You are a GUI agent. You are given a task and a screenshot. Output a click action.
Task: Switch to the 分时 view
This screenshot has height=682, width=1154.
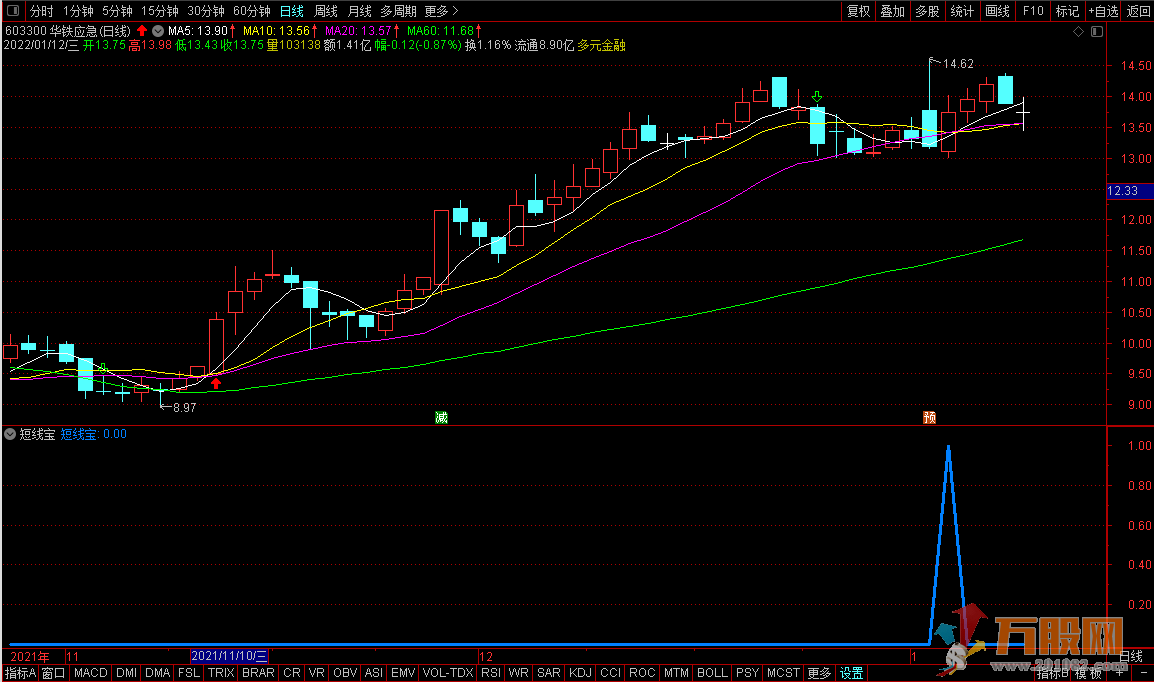(x=41, y=11)
